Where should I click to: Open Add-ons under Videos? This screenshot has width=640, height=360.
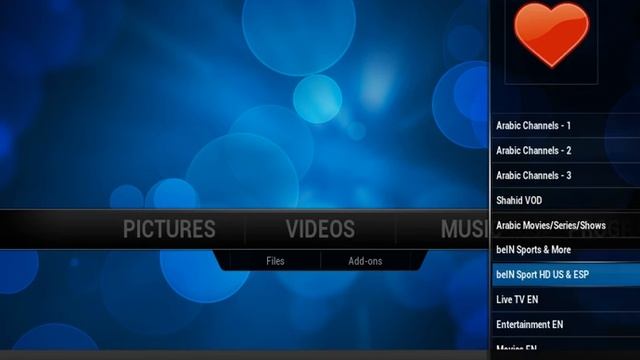tap(365, 261)
